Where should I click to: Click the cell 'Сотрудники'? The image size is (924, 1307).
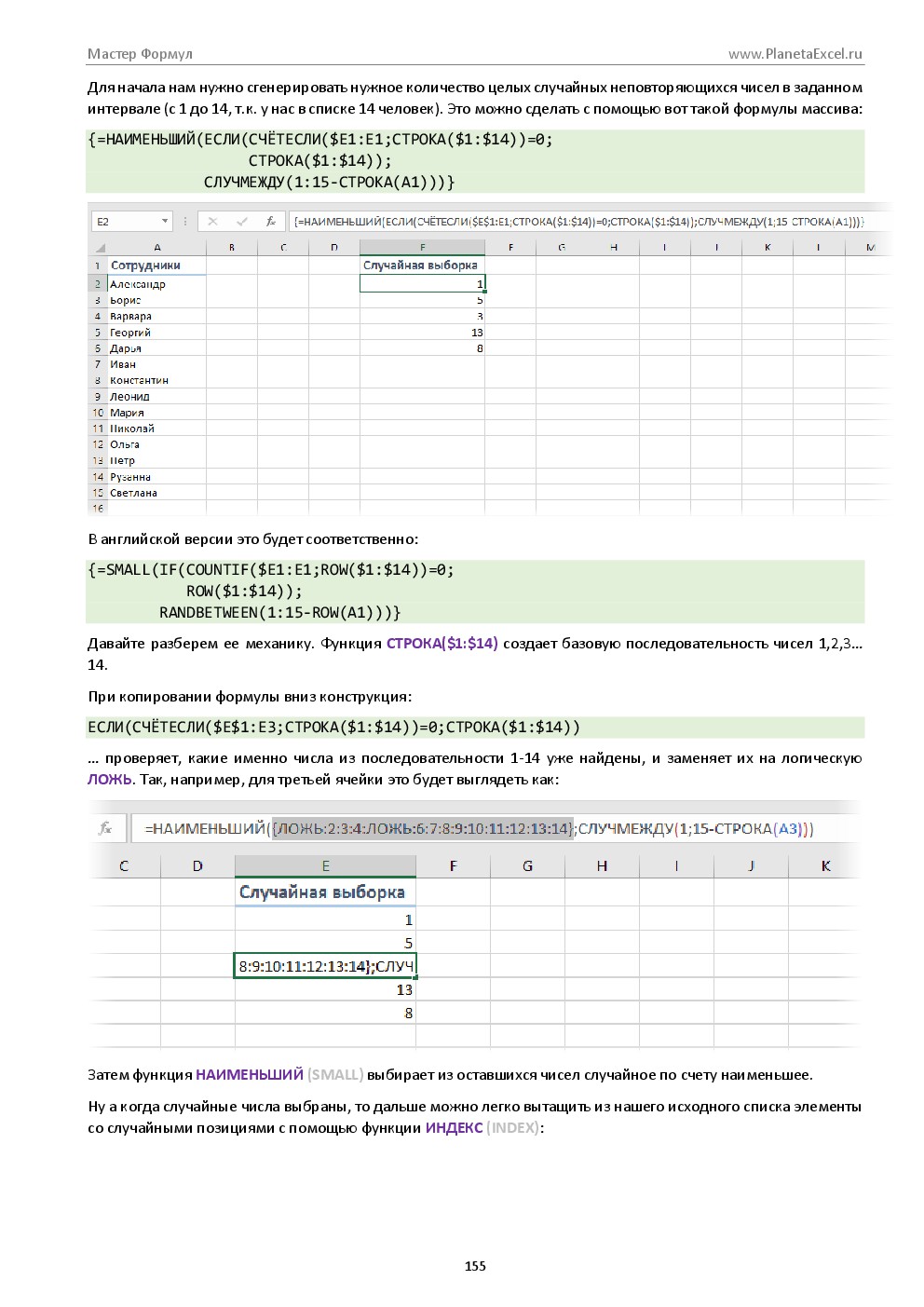[156, 265]
